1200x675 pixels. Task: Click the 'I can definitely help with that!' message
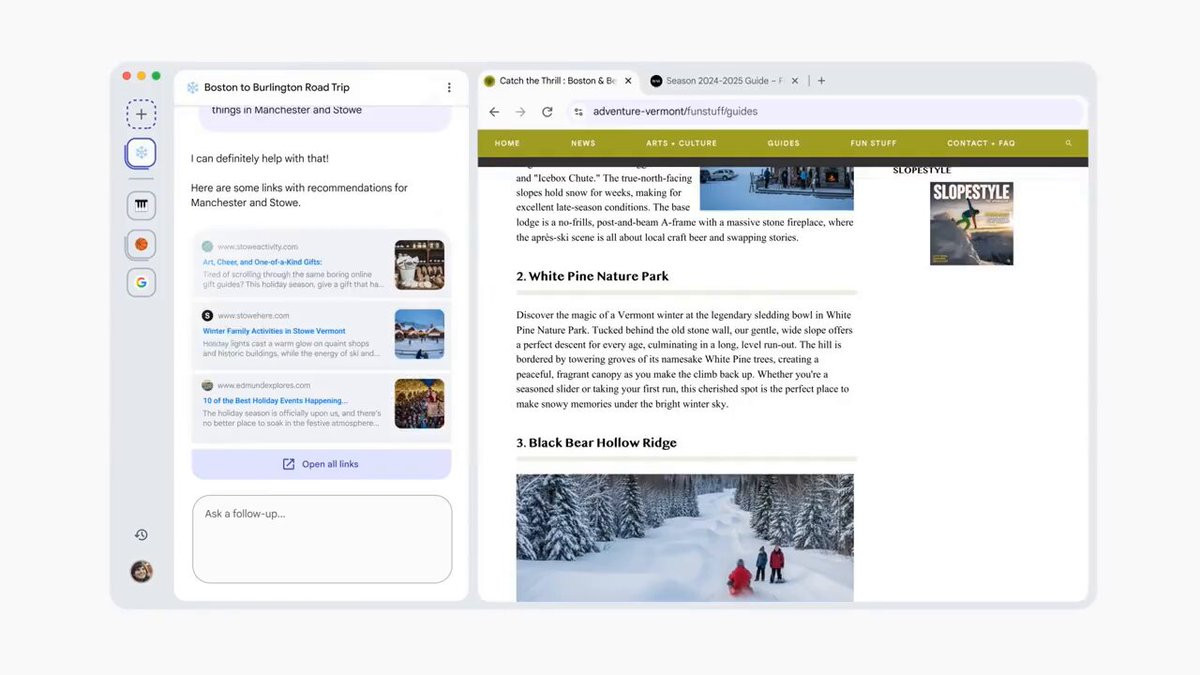click(260, 158)
